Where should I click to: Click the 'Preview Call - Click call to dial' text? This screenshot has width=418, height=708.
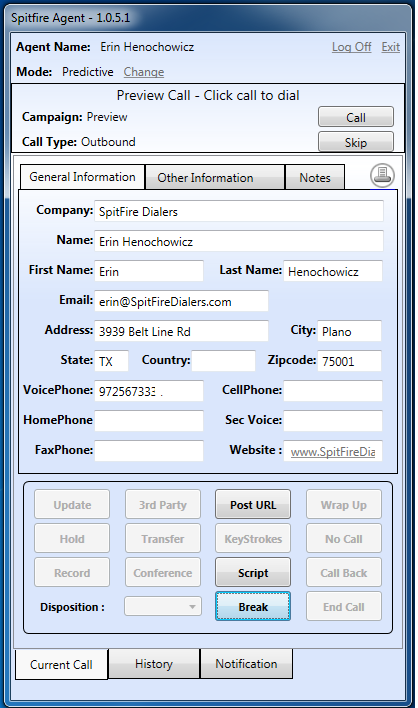click(208, 95)
